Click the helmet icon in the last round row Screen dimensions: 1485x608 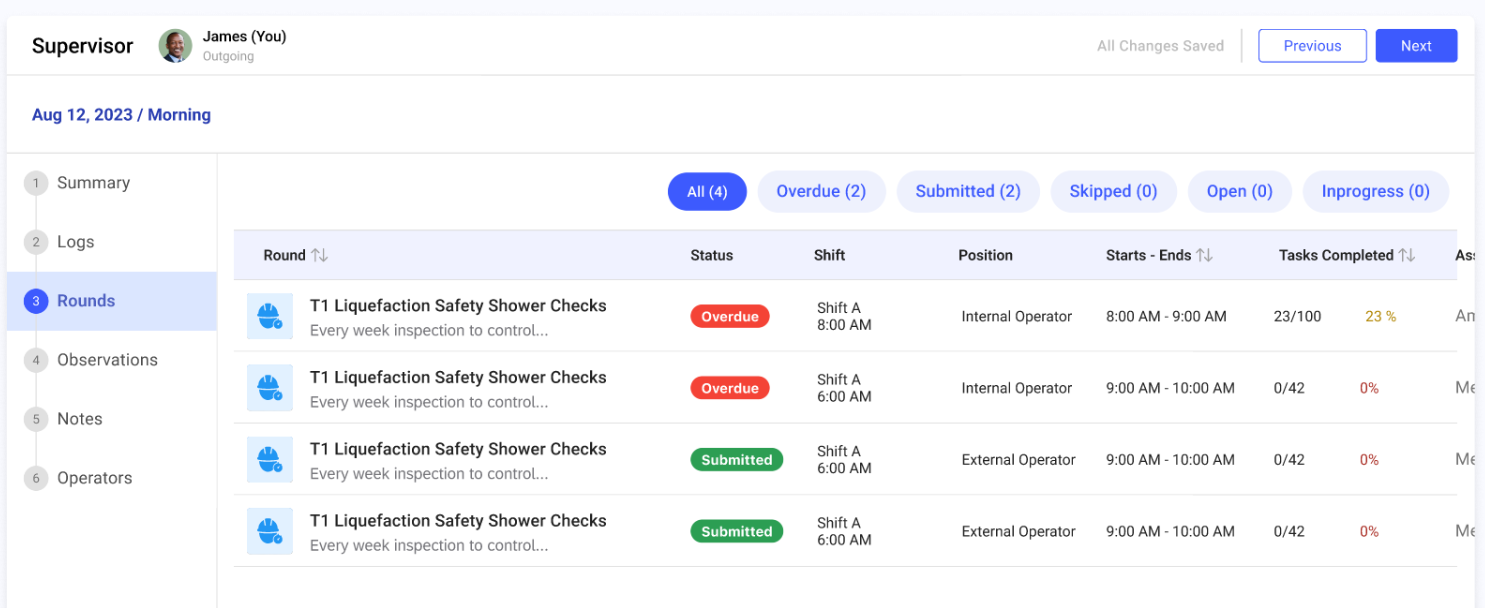pyautogui.click(x=269, y=531)
